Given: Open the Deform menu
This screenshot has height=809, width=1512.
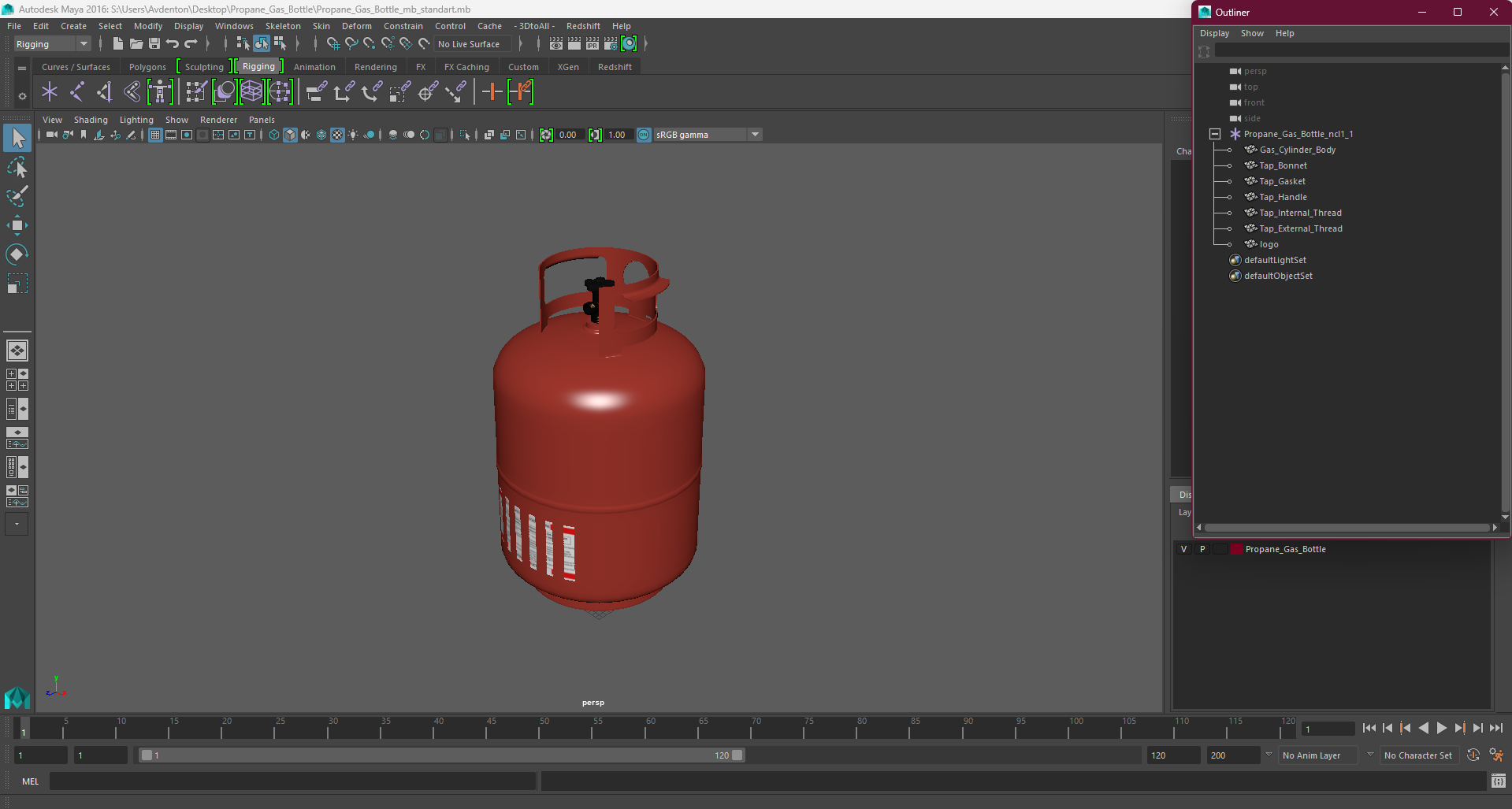Looking at the screenshot, I should coord(356,26).
